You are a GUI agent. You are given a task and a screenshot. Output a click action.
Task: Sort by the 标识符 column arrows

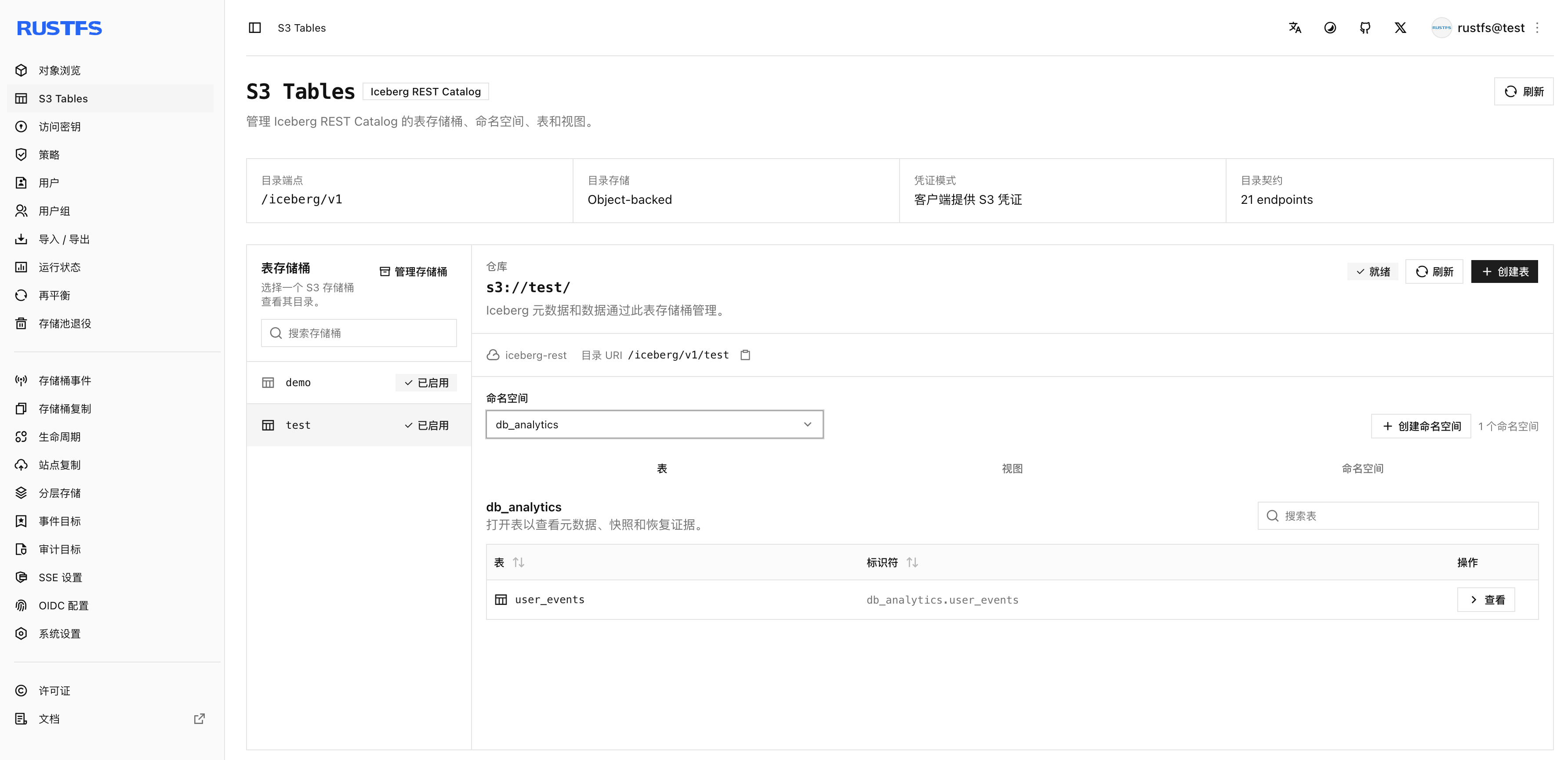(912, 562)
